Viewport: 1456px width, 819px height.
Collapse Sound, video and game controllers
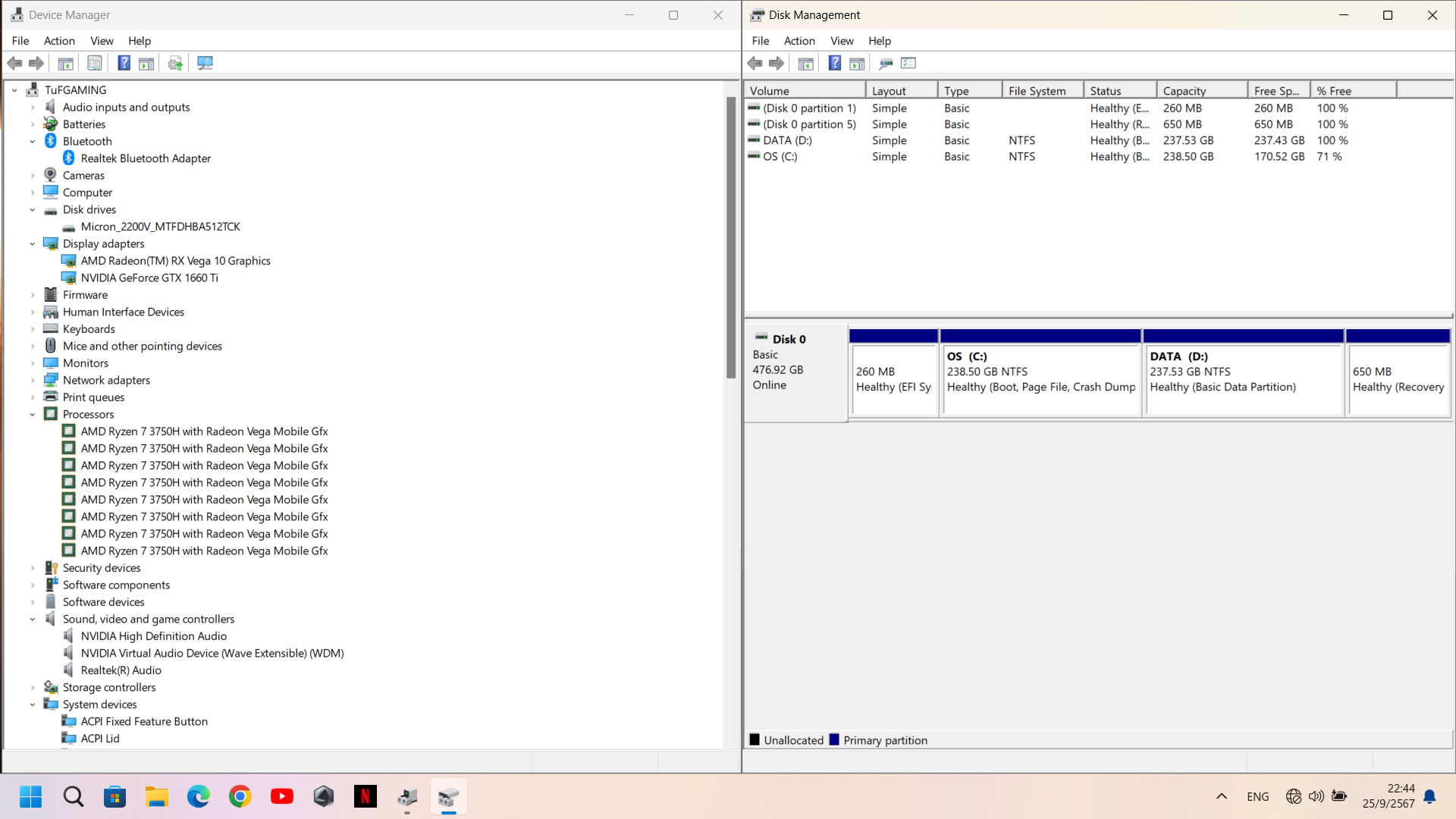pyautogui.click(x=33, y=619)
